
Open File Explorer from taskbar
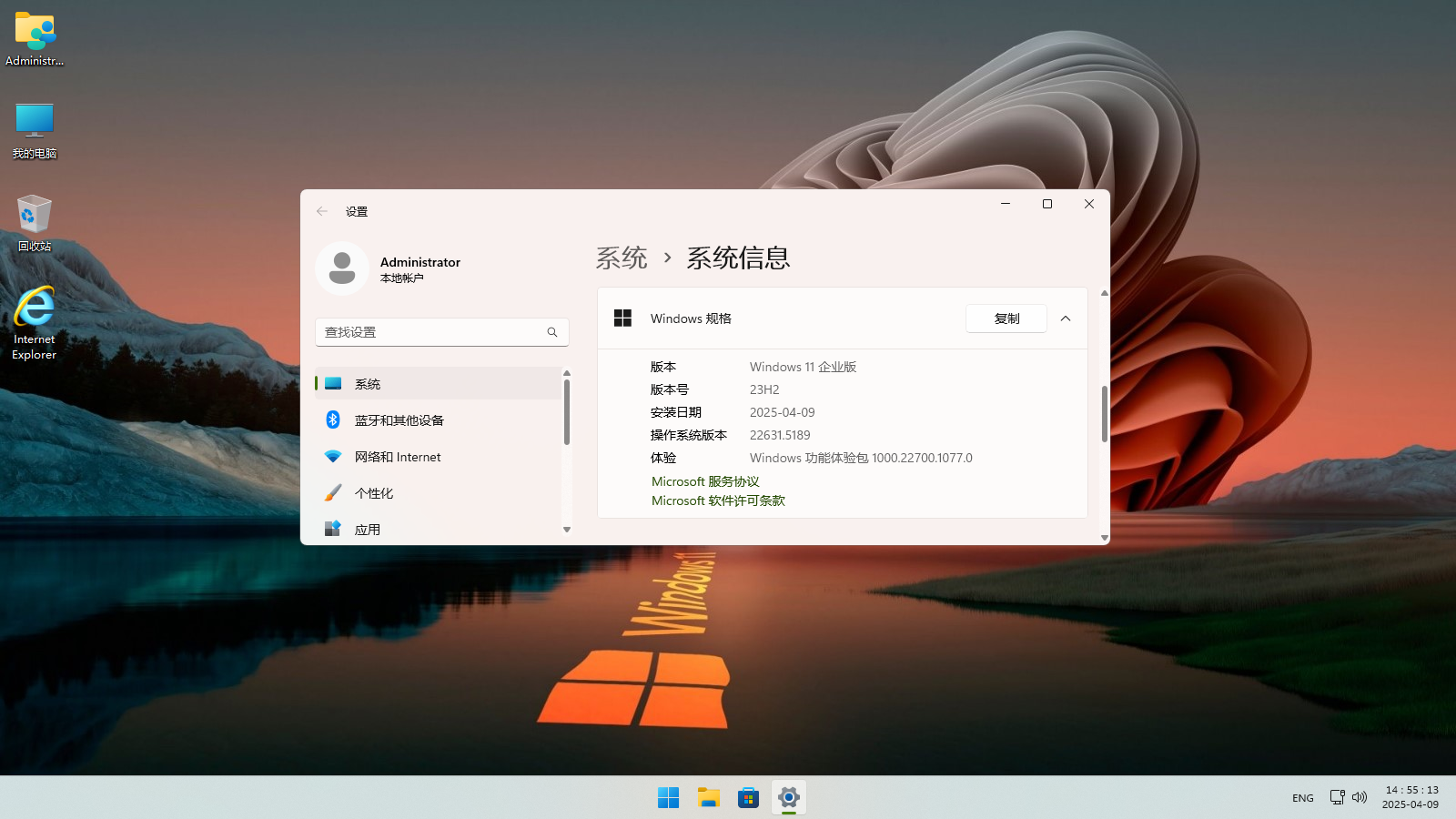click(x=709, y=798)
